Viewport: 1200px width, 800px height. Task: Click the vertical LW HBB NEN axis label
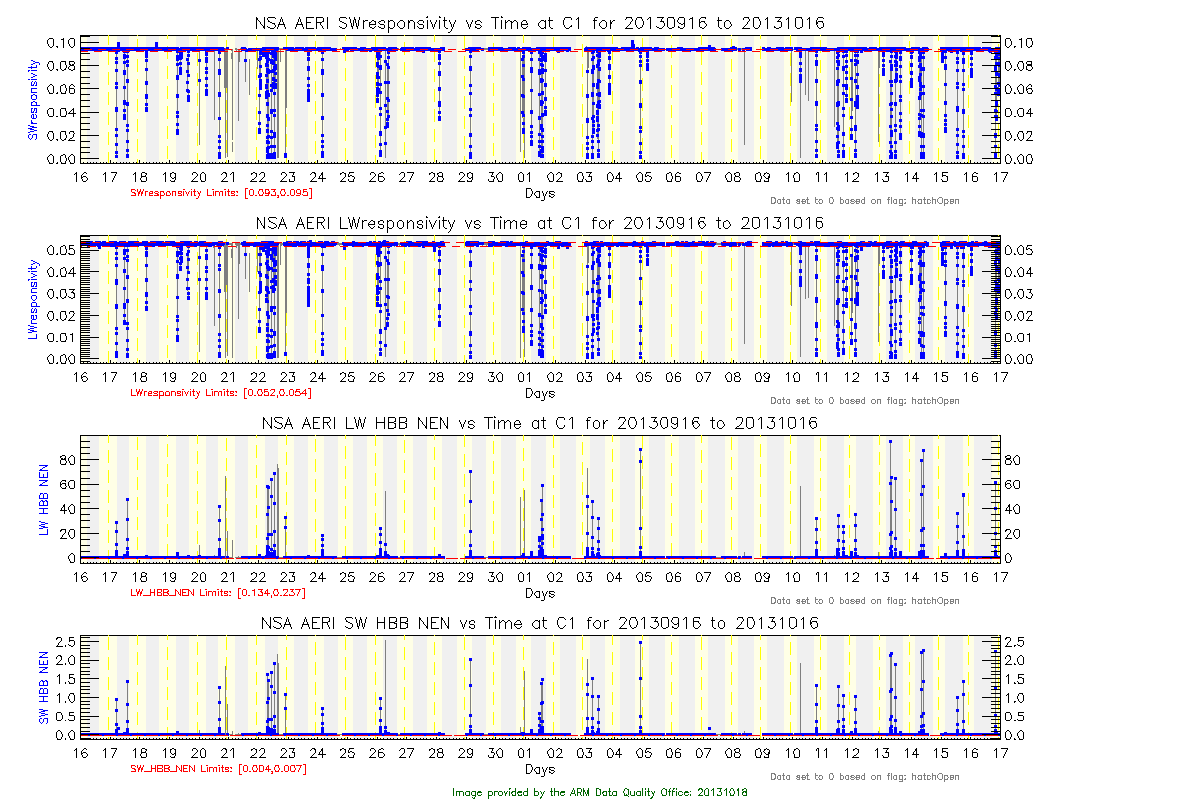tap(44, 498)
